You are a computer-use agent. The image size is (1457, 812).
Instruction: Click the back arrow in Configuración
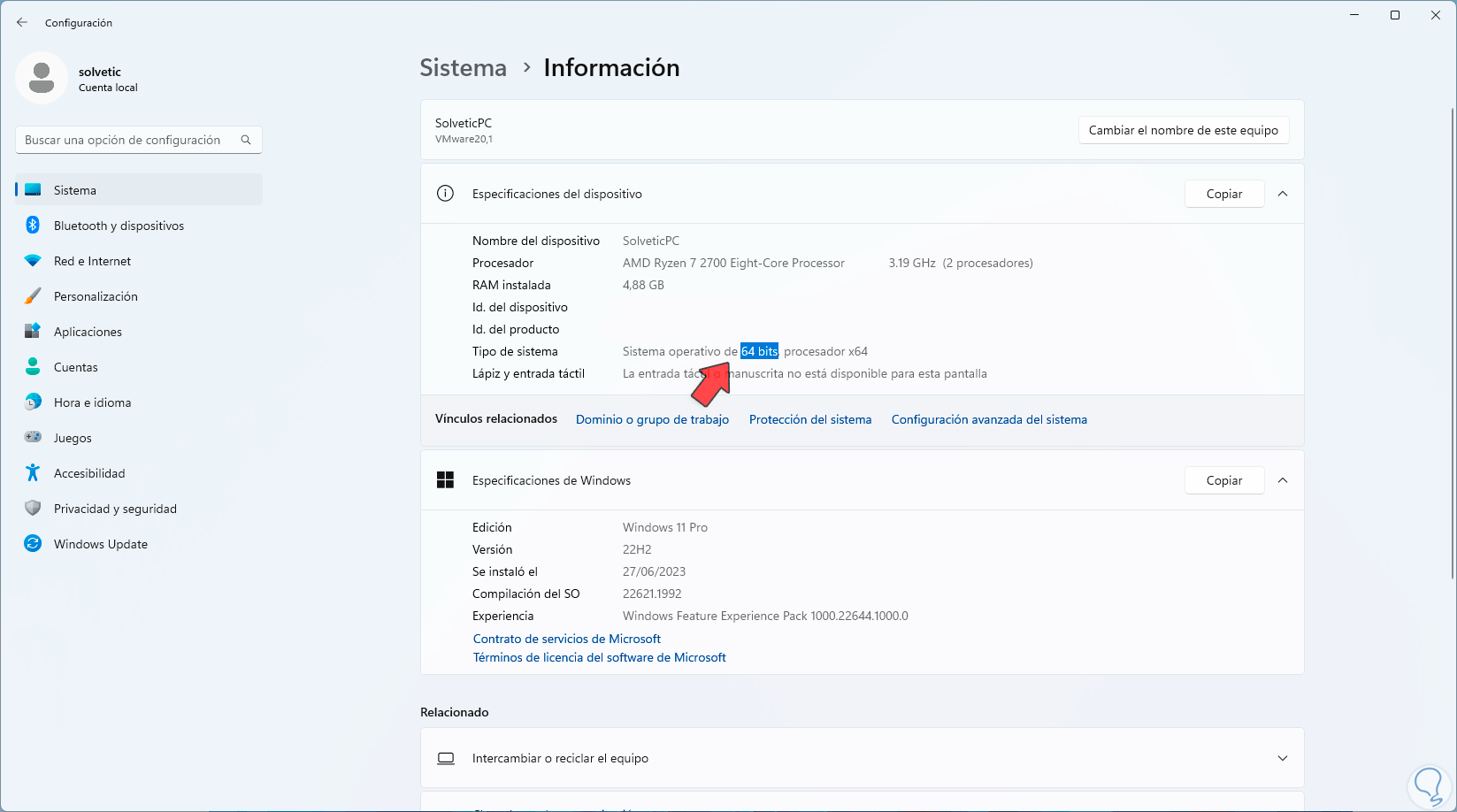click(22, 23)
